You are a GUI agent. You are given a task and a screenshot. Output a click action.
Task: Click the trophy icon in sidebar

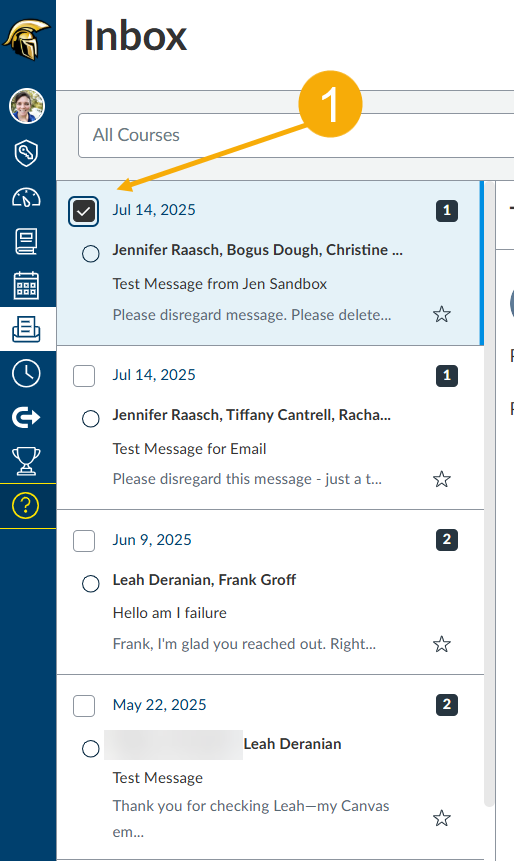(26, 461)
